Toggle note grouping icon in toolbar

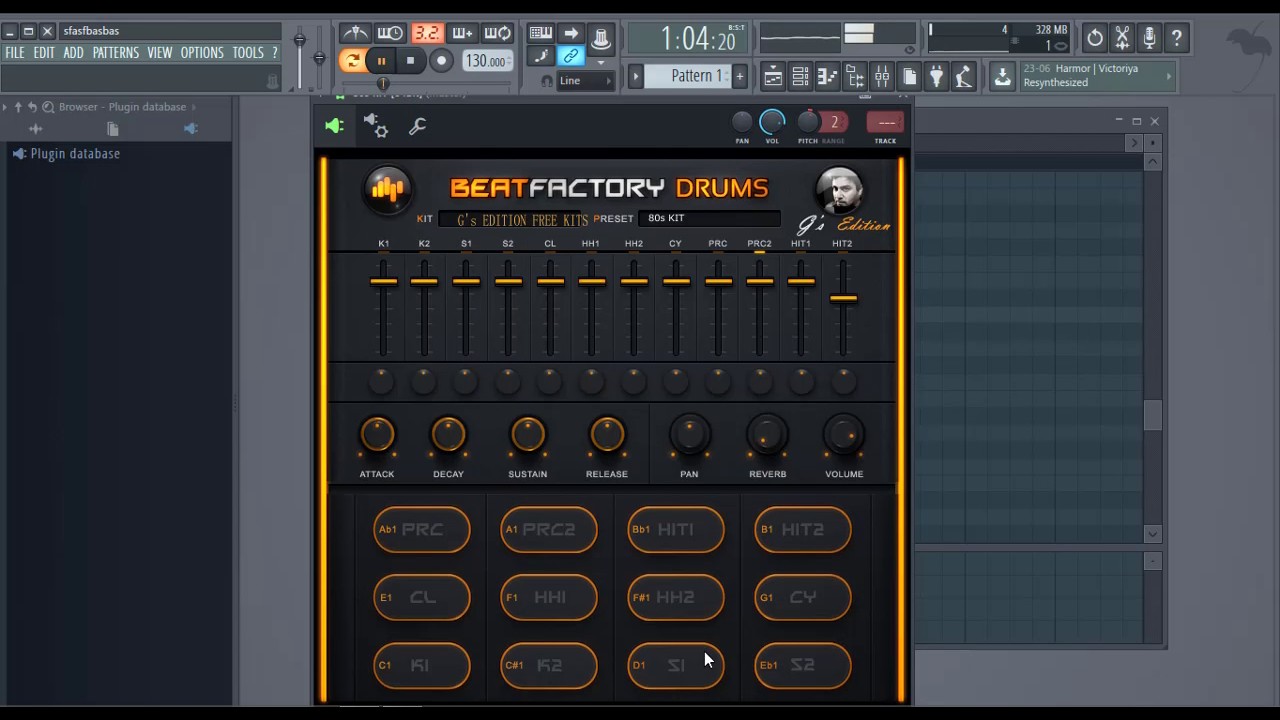[x=540, y=56]
